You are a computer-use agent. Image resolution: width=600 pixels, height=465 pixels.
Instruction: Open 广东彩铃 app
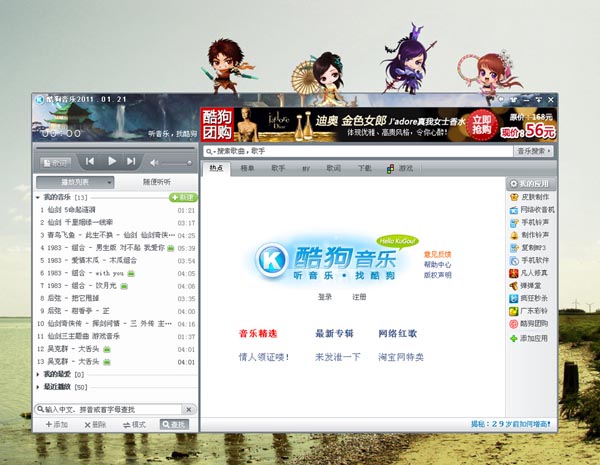[529, 311]
